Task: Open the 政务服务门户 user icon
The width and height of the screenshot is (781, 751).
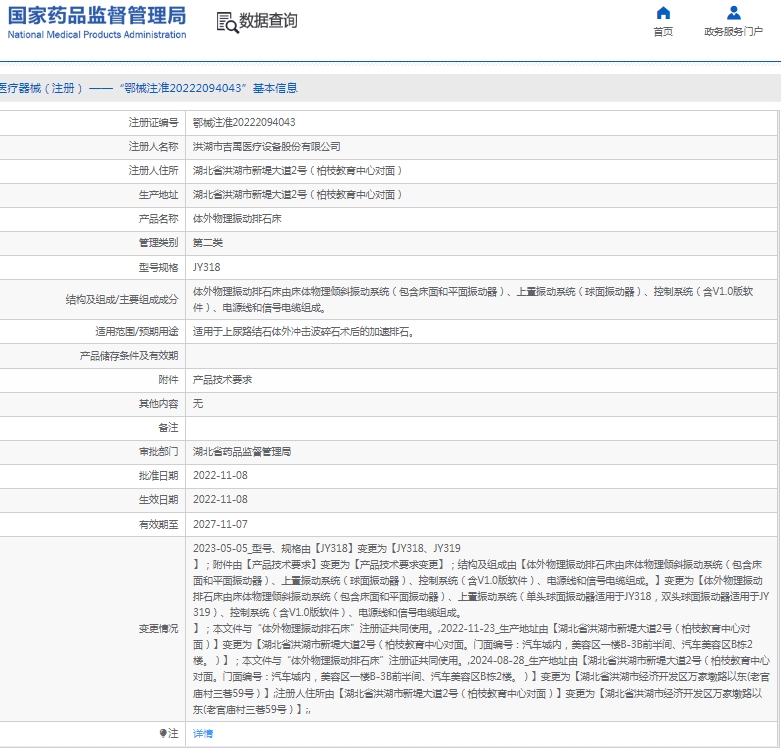Action: tap(733, 12)
